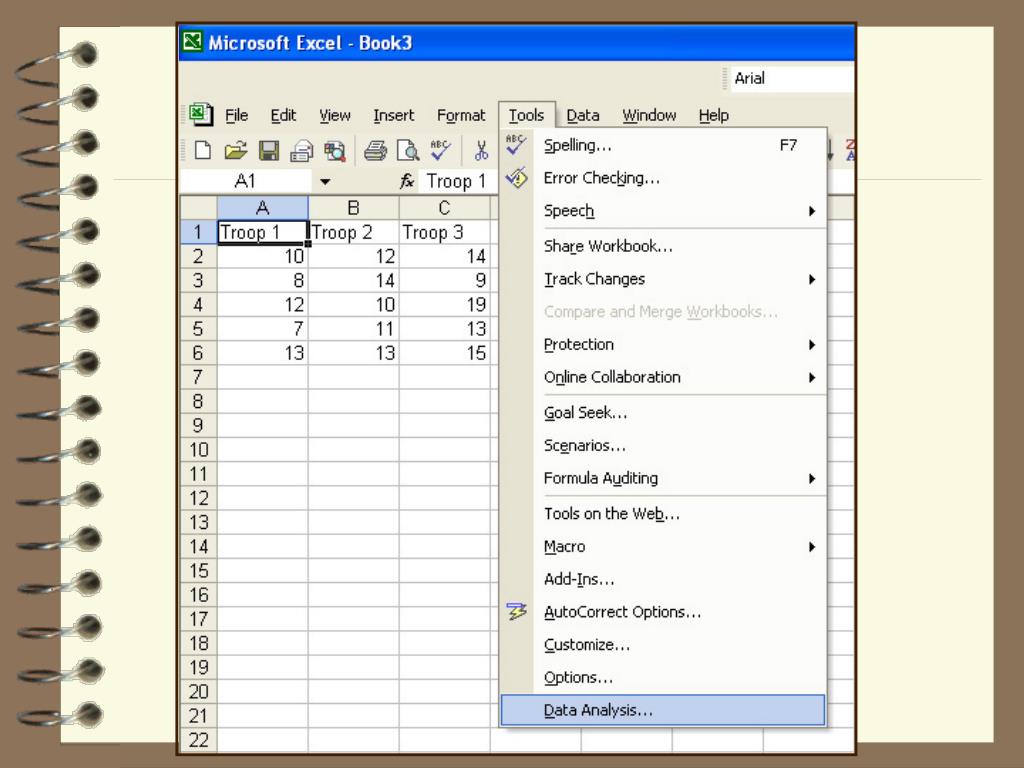
Task: Click the Cut scissors icon
Action: coord(481,151)
